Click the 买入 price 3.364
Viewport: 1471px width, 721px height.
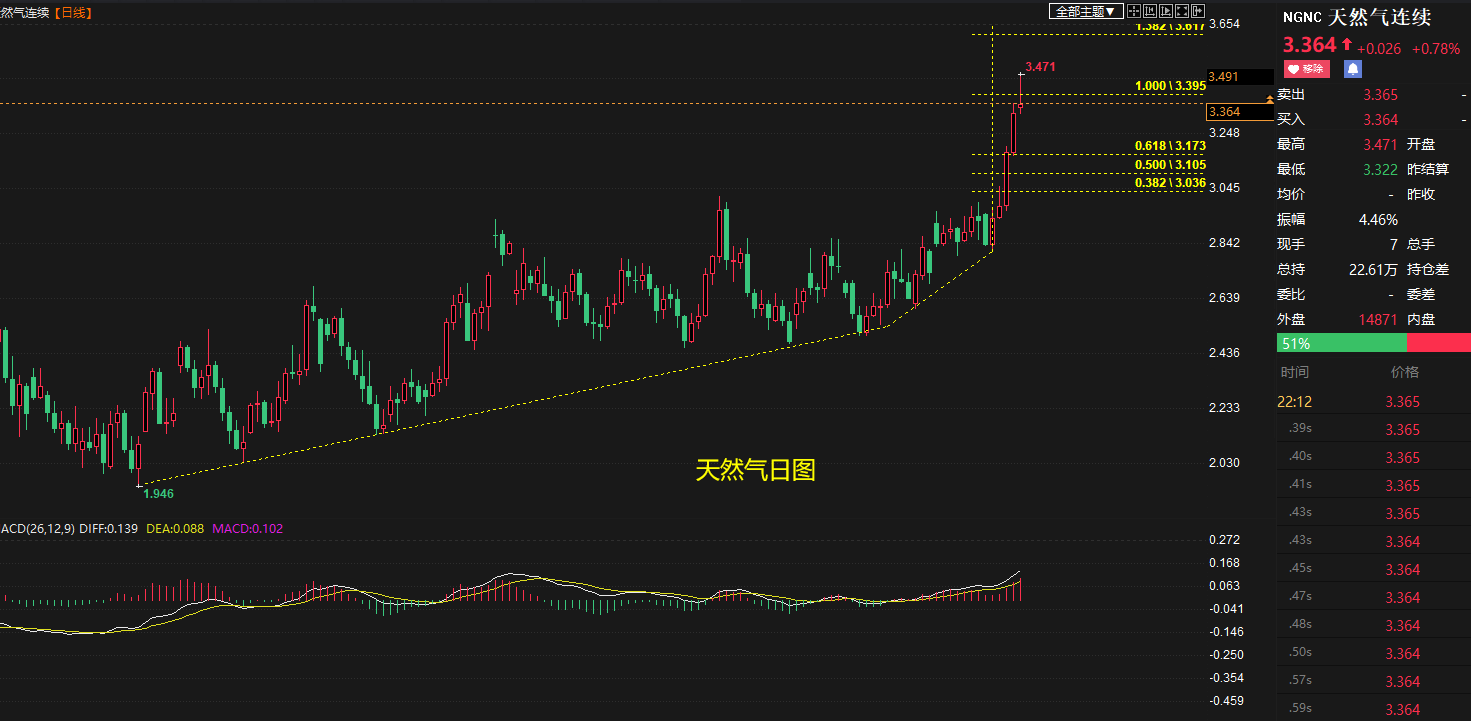coord(1381,120)
